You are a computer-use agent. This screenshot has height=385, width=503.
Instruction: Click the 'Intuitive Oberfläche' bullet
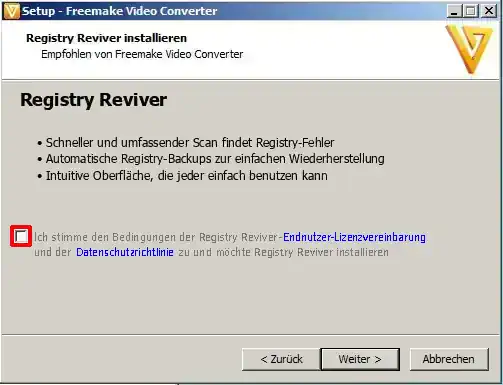click(x=182, y=175)
